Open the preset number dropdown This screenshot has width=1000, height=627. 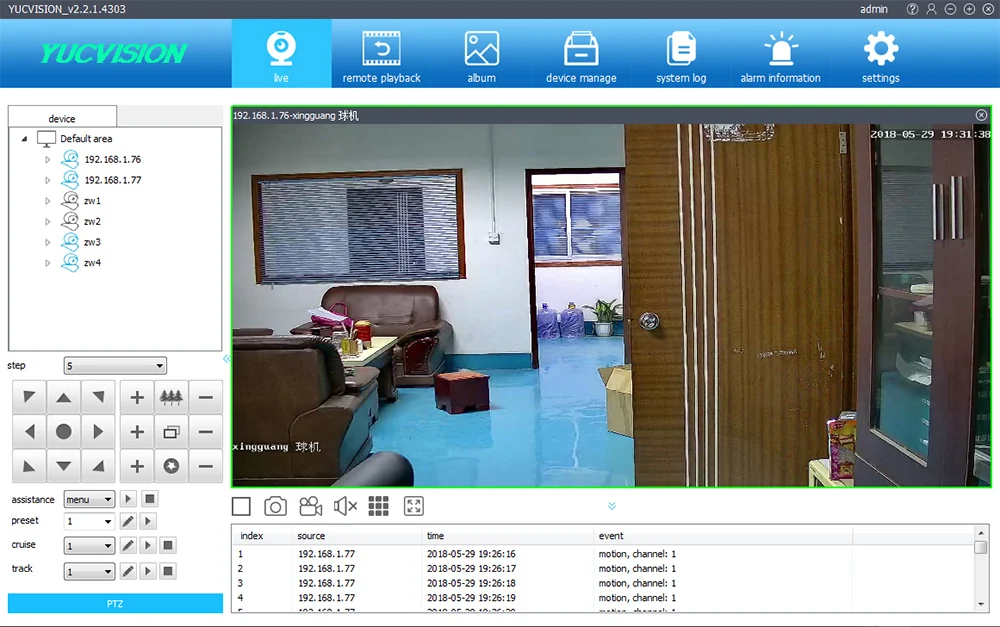[89, 521]
